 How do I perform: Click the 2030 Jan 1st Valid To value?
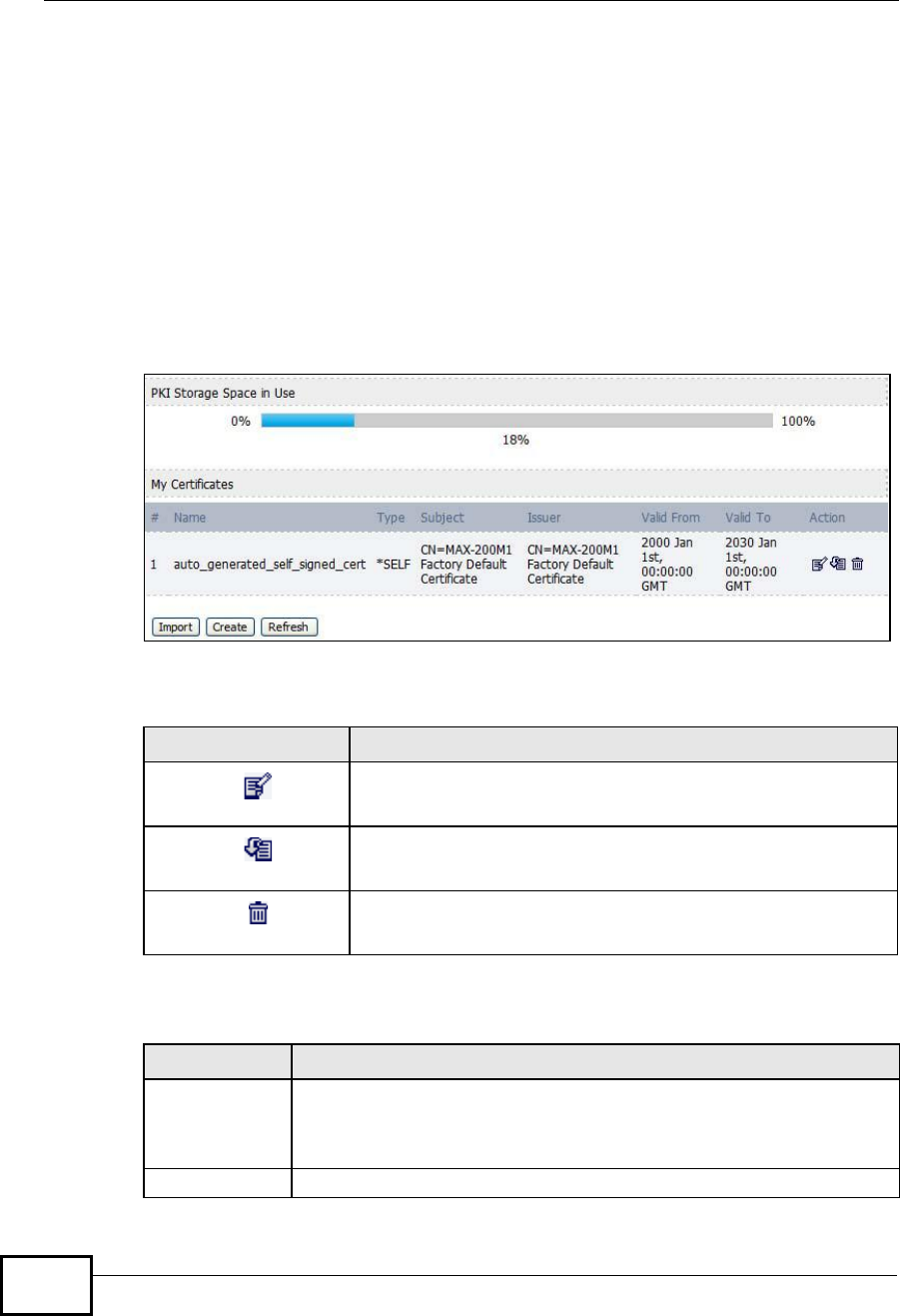point(754,565)
